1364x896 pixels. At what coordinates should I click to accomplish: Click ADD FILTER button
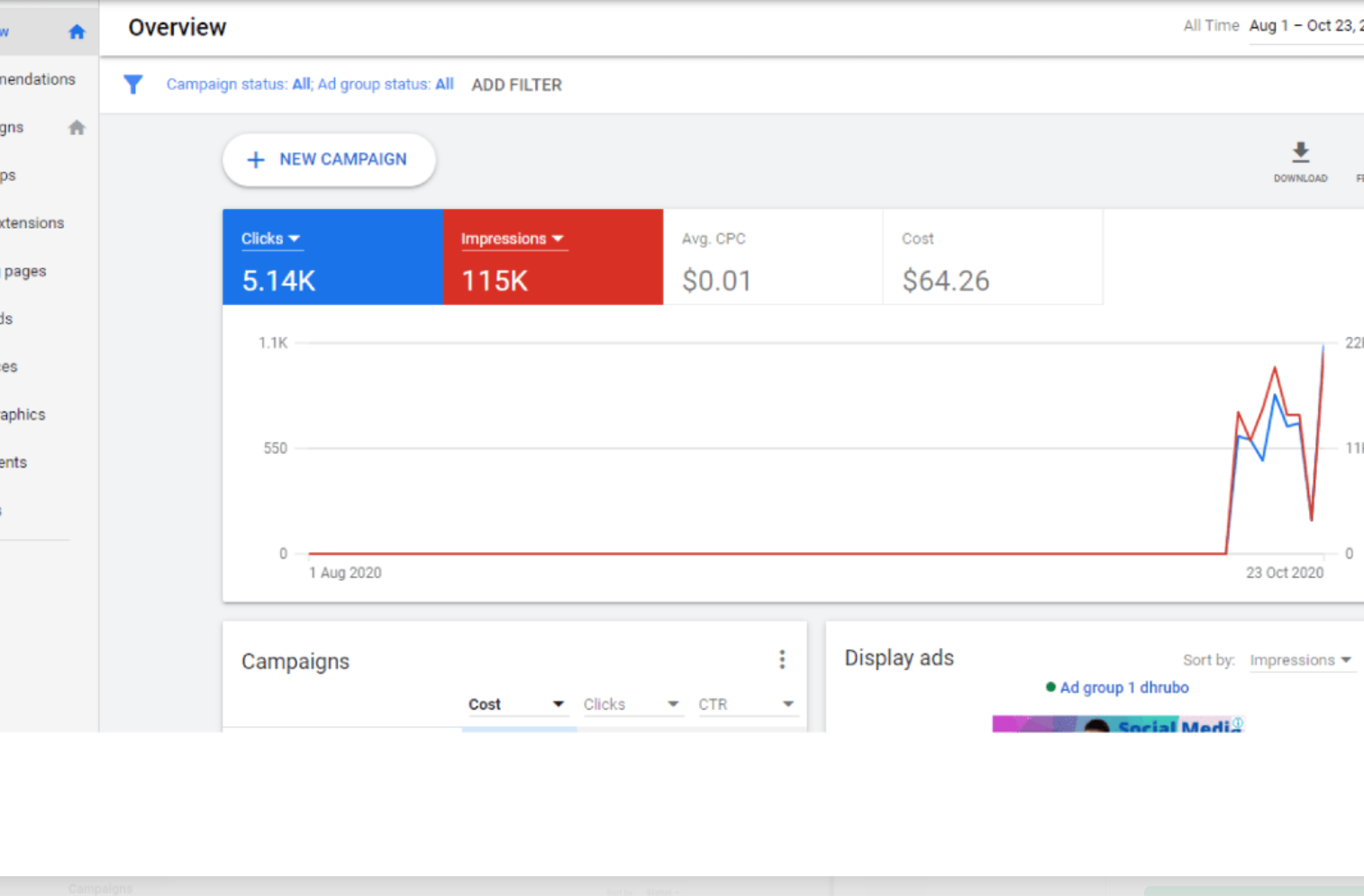point(516,85)
